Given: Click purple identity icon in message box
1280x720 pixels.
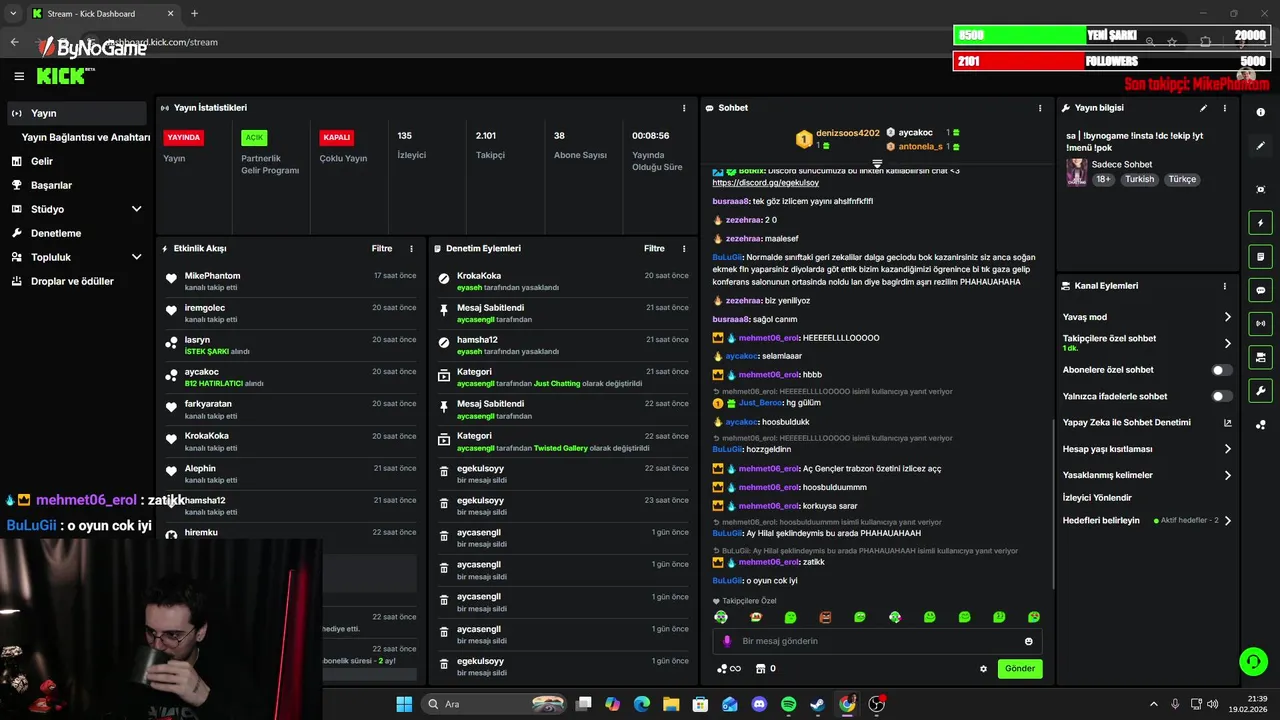Looking at the screenshot, I should click(x=727, y=641).
